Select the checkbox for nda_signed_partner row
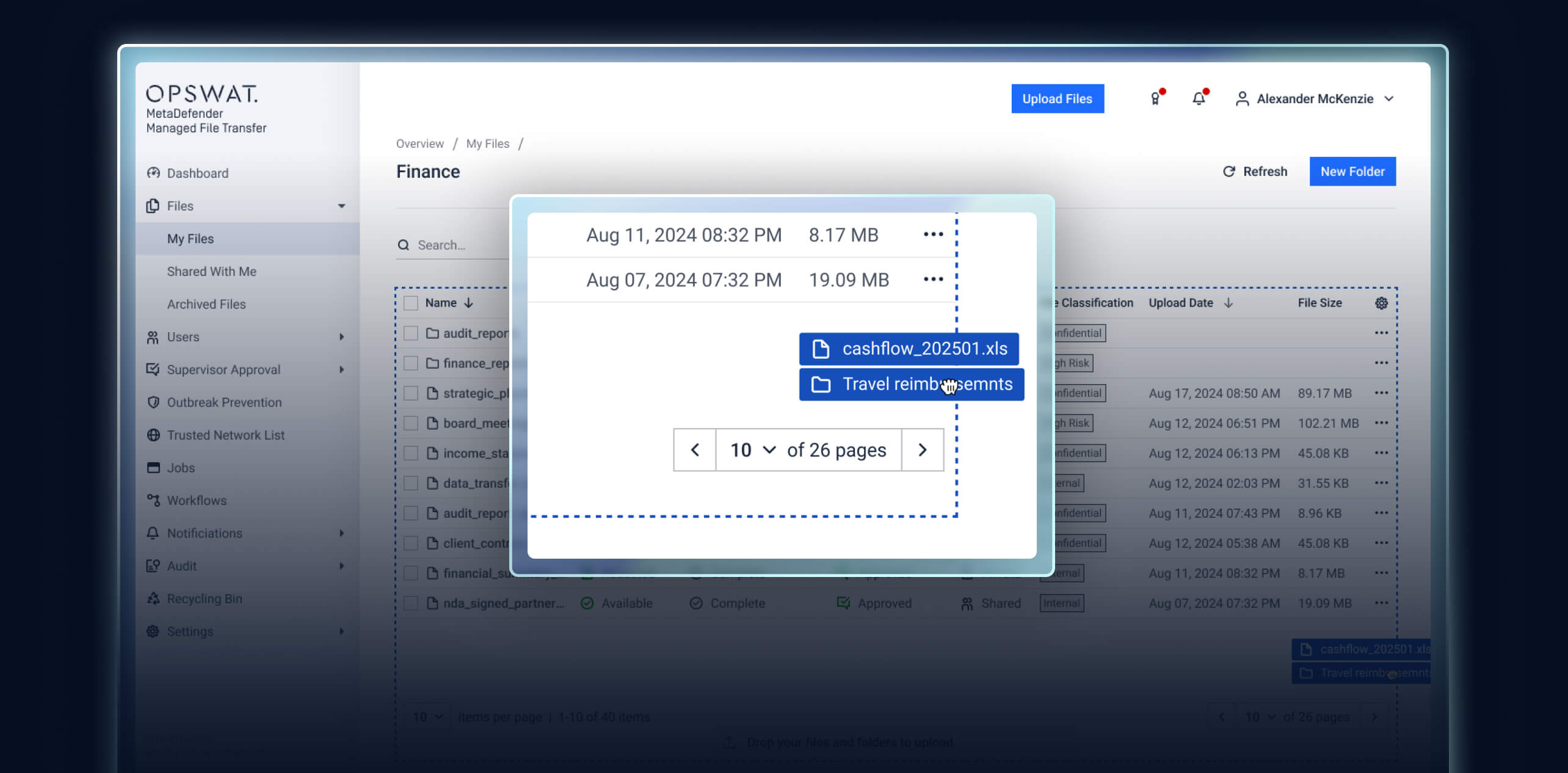This screenshot has height=773, width=1568. tap(410, 603)
